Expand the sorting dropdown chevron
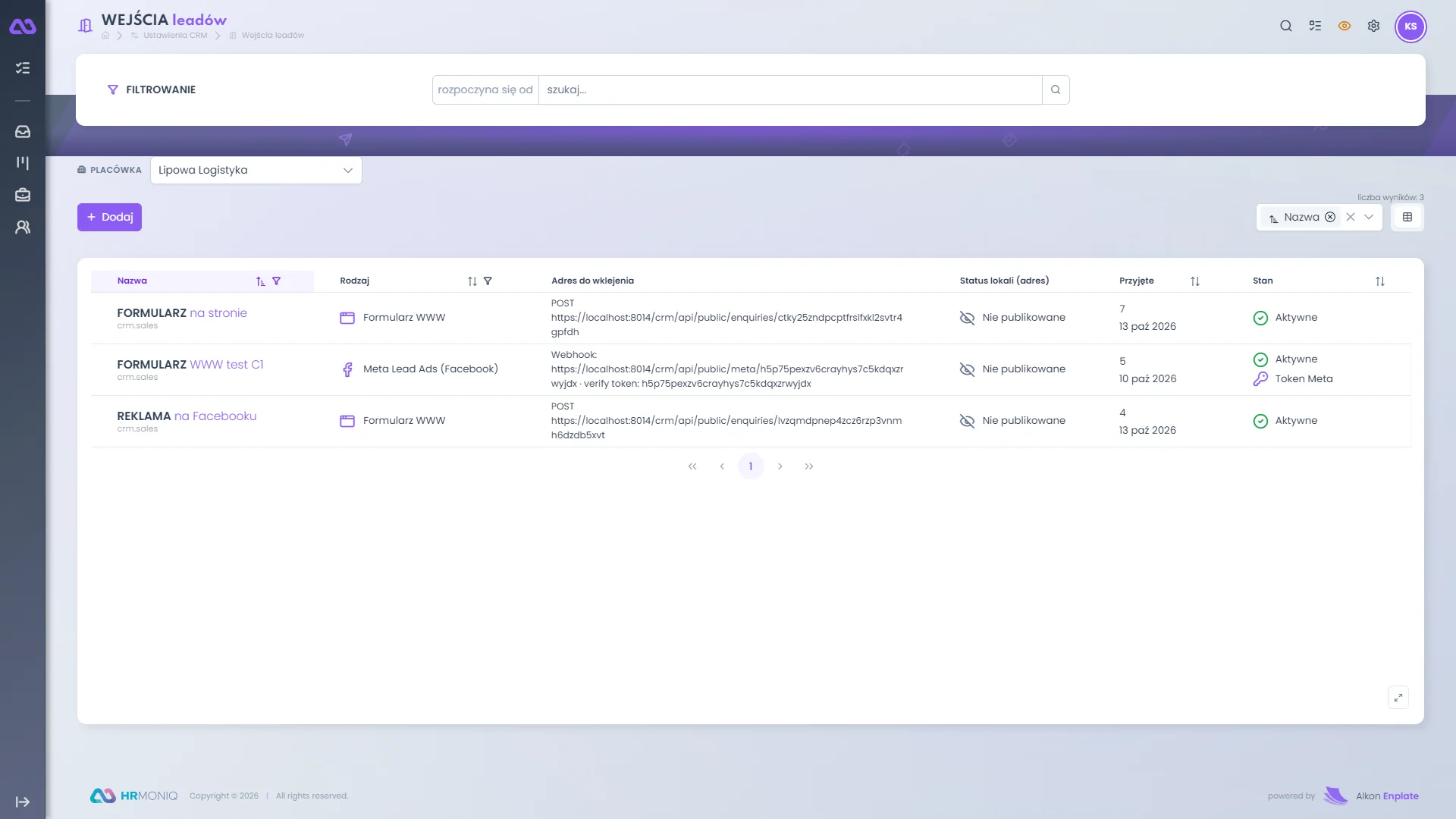Viewport: 1456px width, 819px height. tap(1369, 217)
